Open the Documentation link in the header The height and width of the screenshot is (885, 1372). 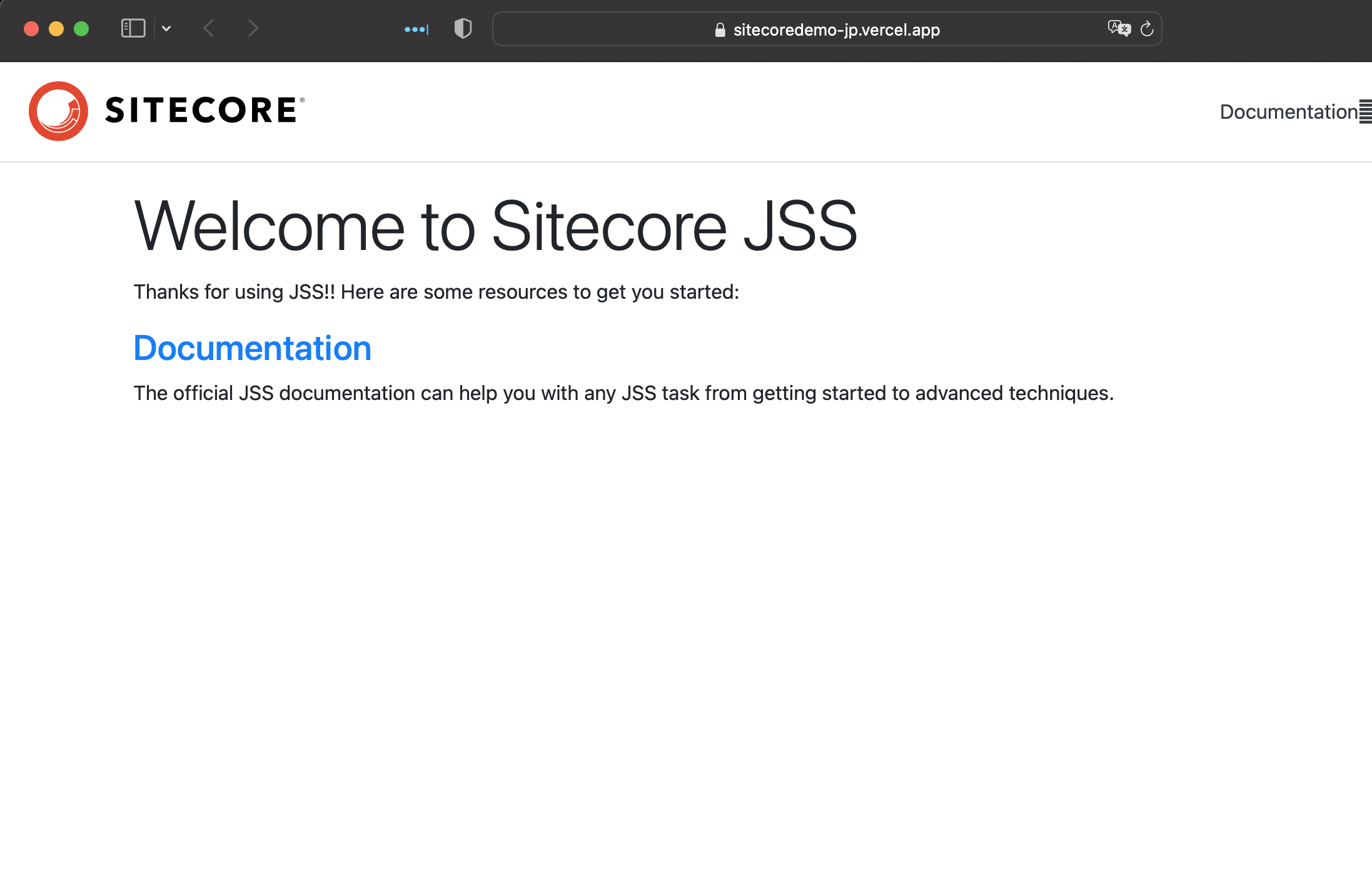[1288, 112]
